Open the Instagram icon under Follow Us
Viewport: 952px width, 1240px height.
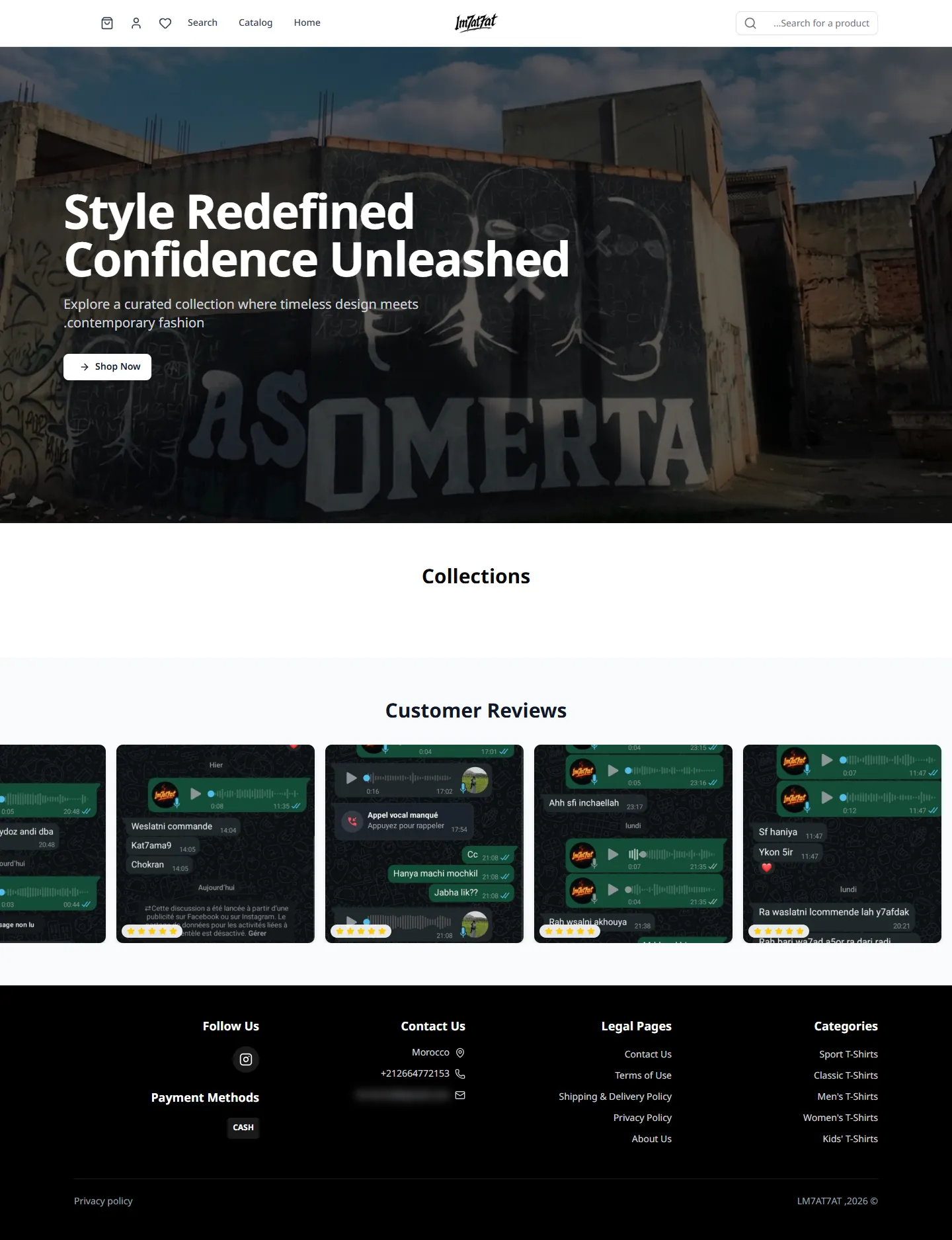coord(246,1059)
